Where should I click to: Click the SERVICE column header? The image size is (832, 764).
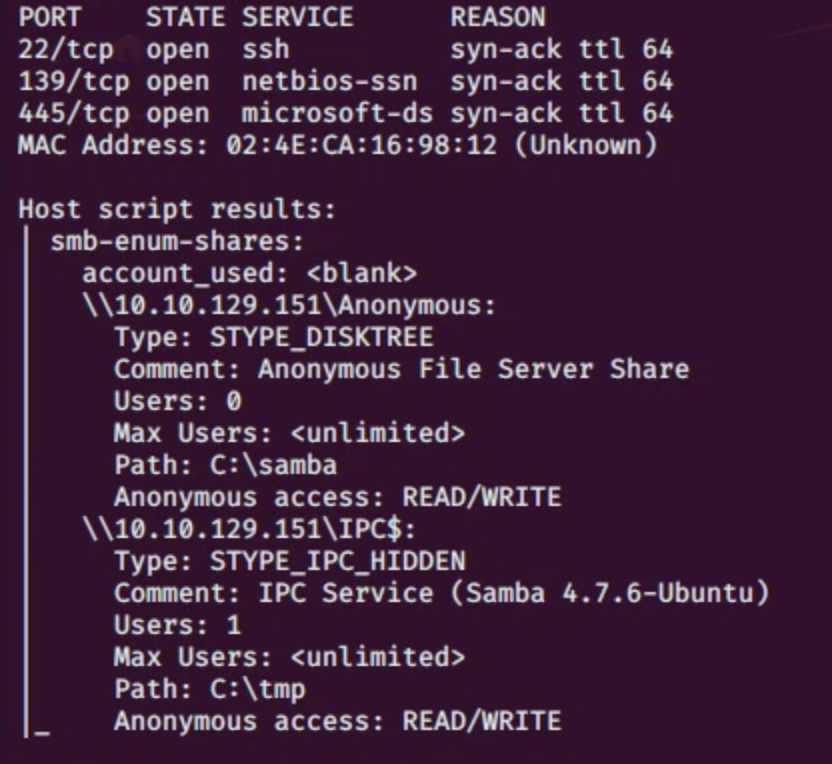click(297, 18)
